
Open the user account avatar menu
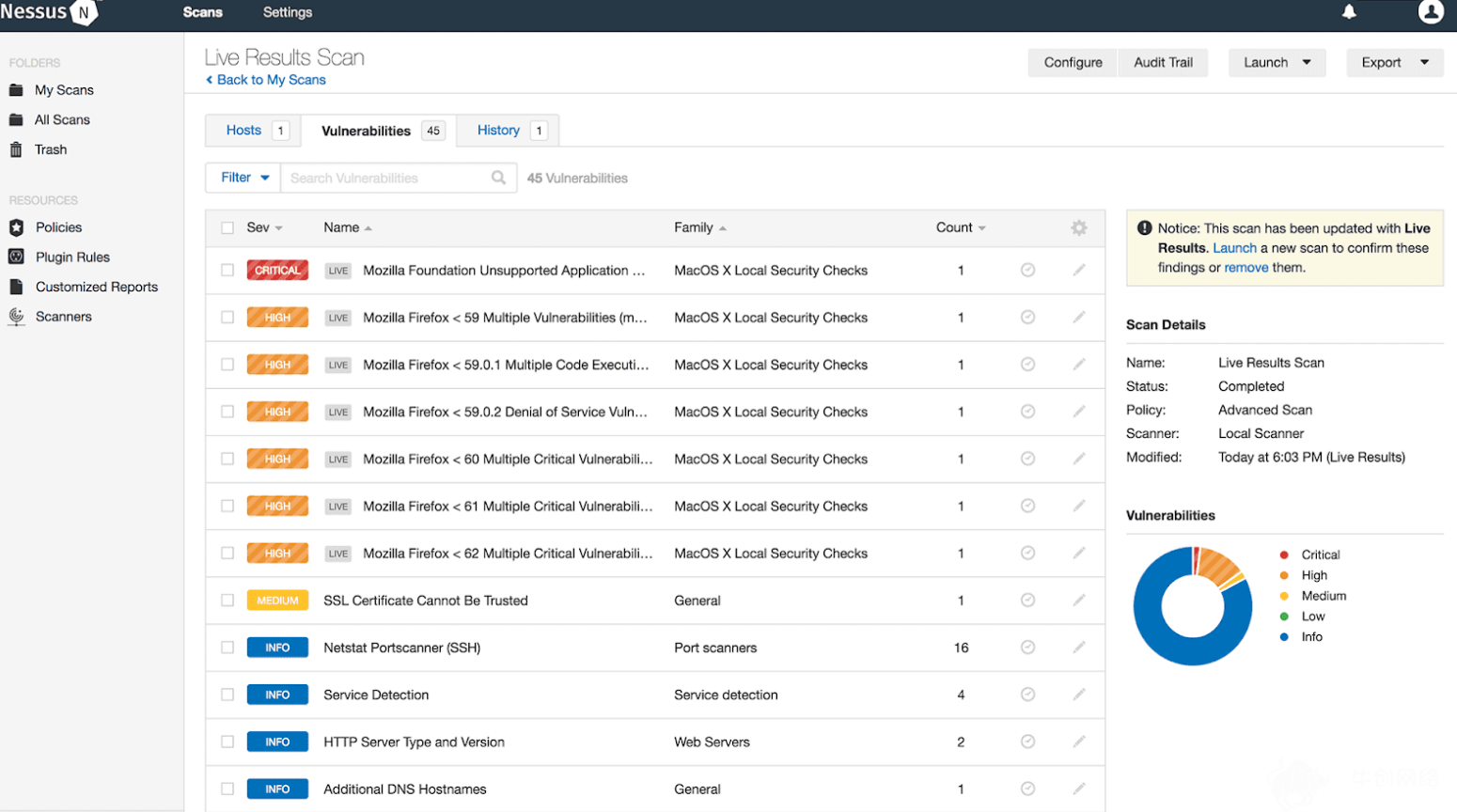pos(1431,12)
